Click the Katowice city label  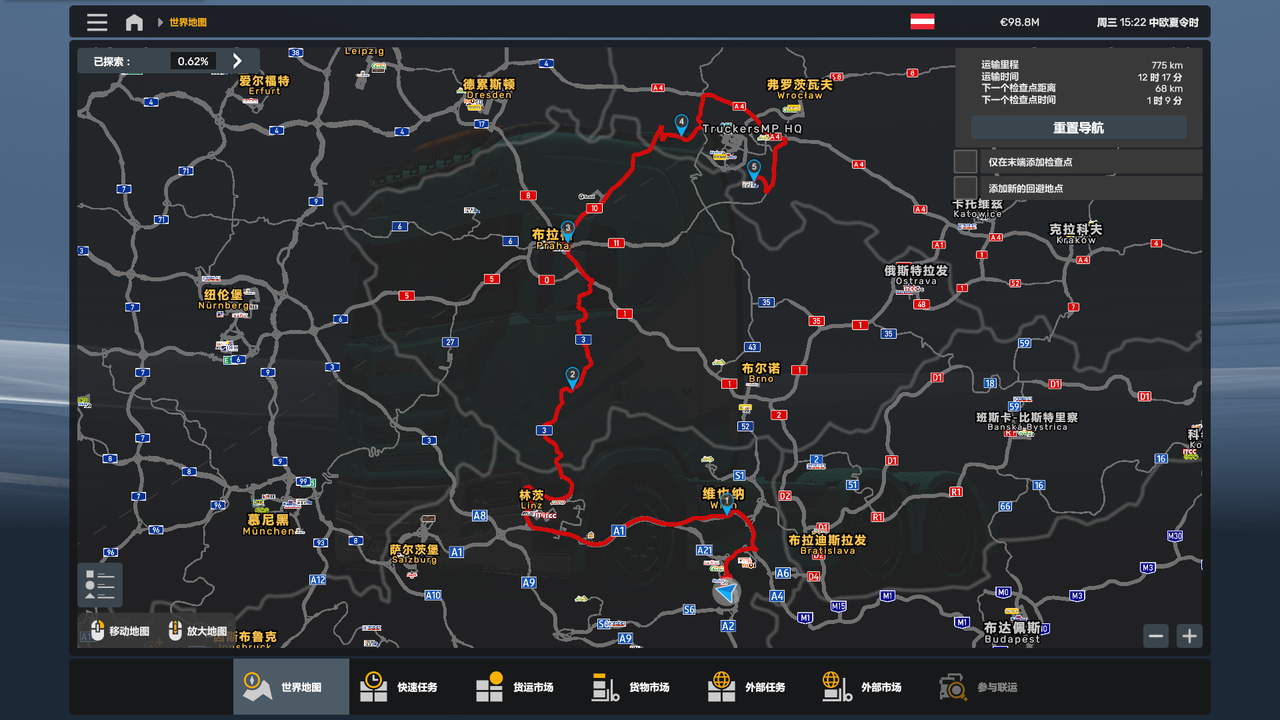977,208
